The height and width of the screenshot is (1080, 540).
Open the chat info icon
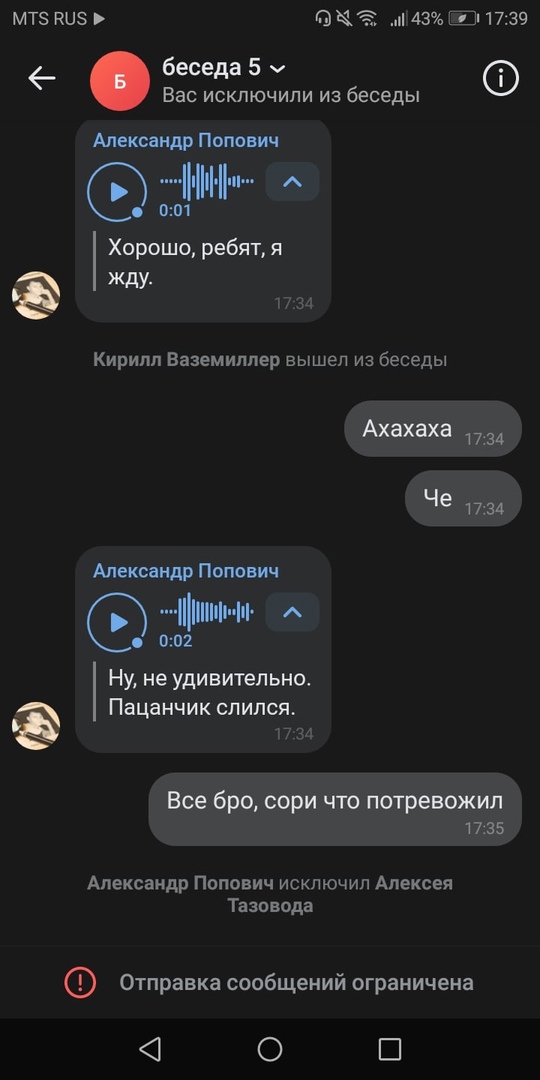point(500,79)
